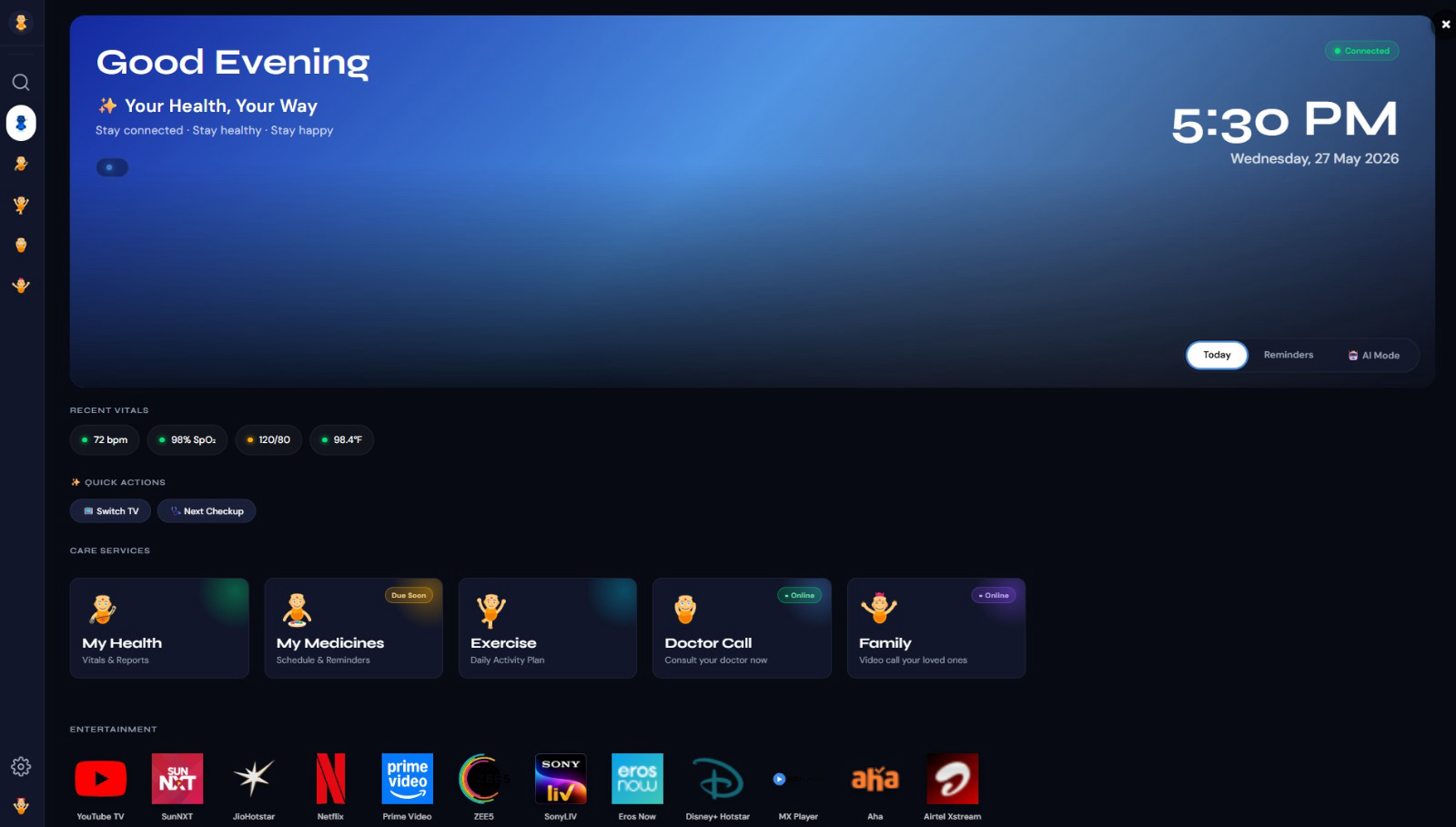
Task: Open the My Medicines card
Action: pyautogui.click(x=353, y=628)
